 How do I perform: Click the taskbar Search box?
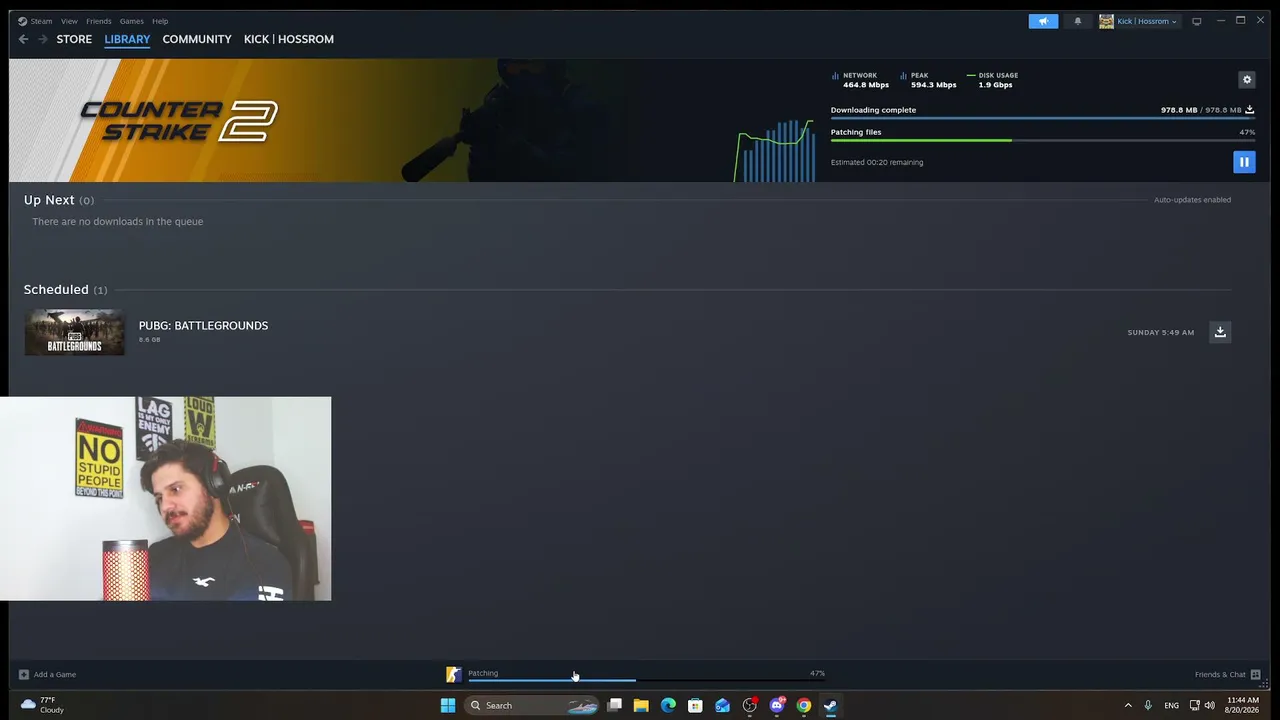pos(532,705)
